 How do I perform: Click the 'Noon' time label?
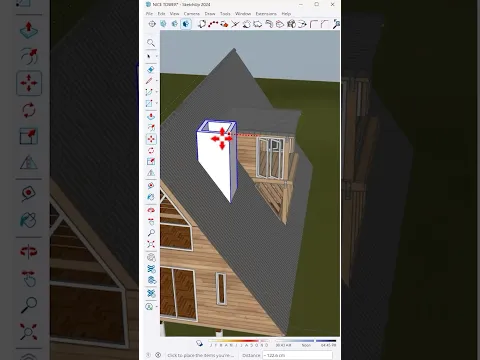[x=306, y=345]
